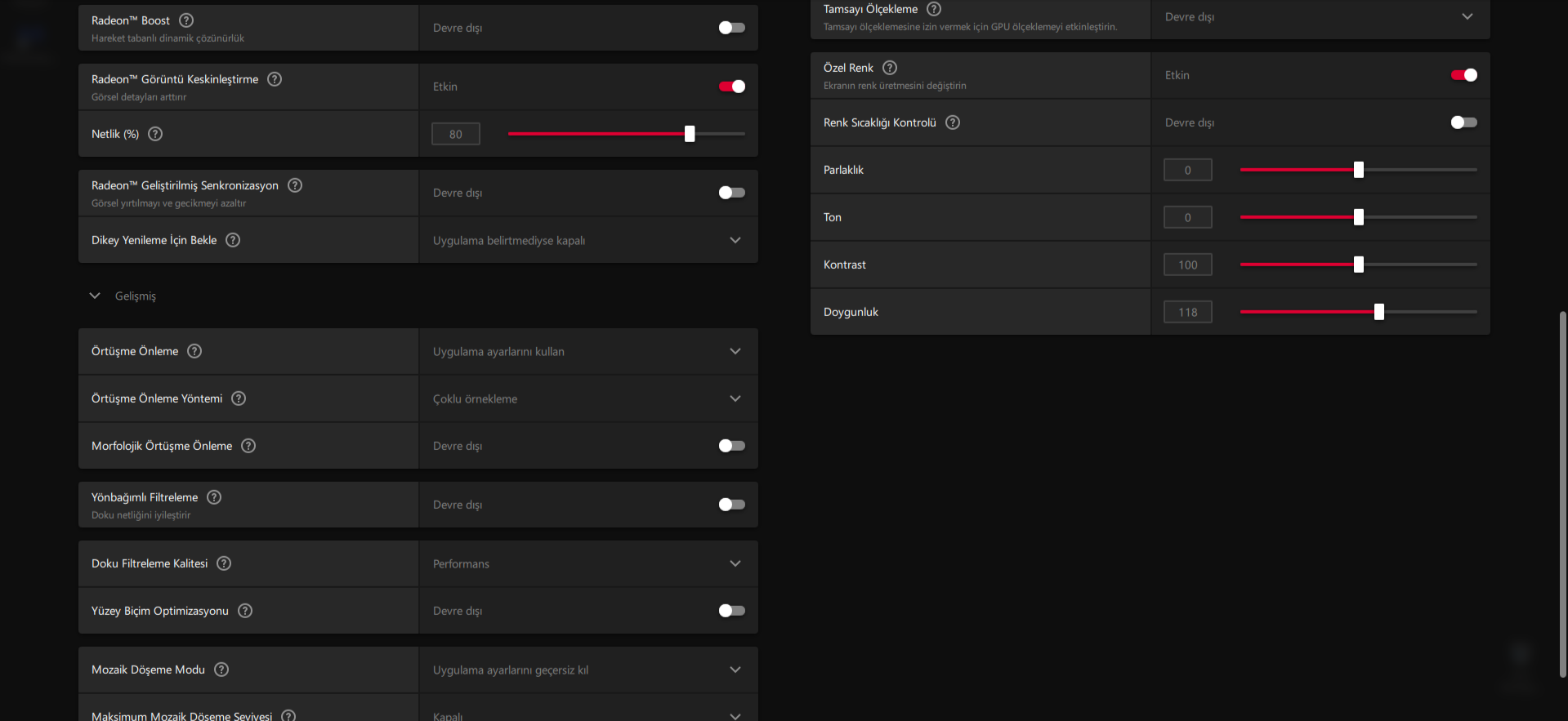1568x721 pixels.
Task: Click the Özel Renk help icon
Action: [890, 68]
